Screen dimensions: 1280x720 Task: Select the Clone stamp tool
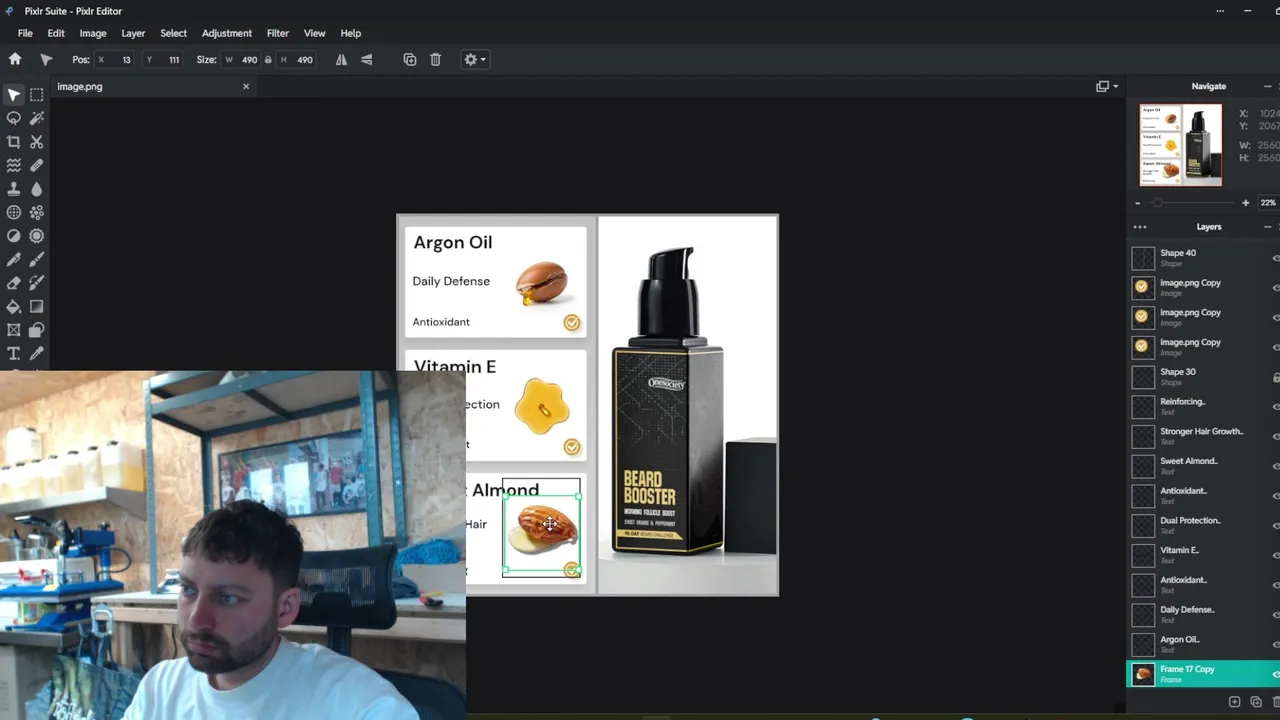pyautogui.click(x=14, y=189)
